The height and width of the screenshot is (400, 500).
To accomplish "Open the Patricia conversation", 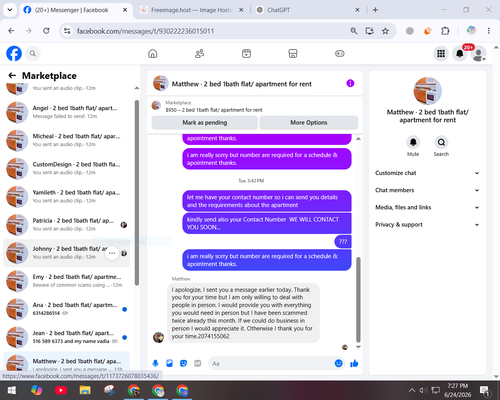I will coord(67,225).
